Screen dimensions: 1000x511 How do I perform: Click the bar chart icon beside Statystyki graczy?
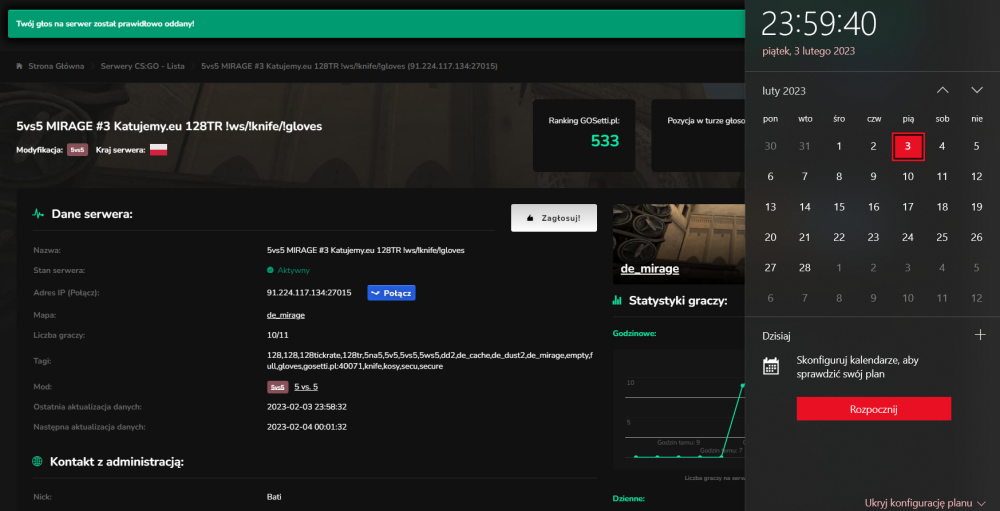(x=617, y=300)
